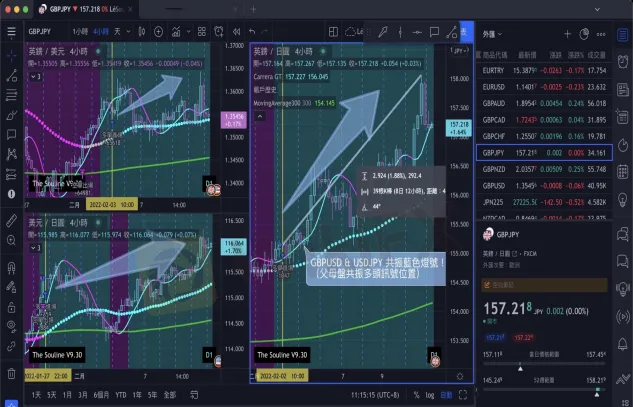Undo the last chart action
Image resolution: width=633 pixels, height=407 pixels.
252,31
